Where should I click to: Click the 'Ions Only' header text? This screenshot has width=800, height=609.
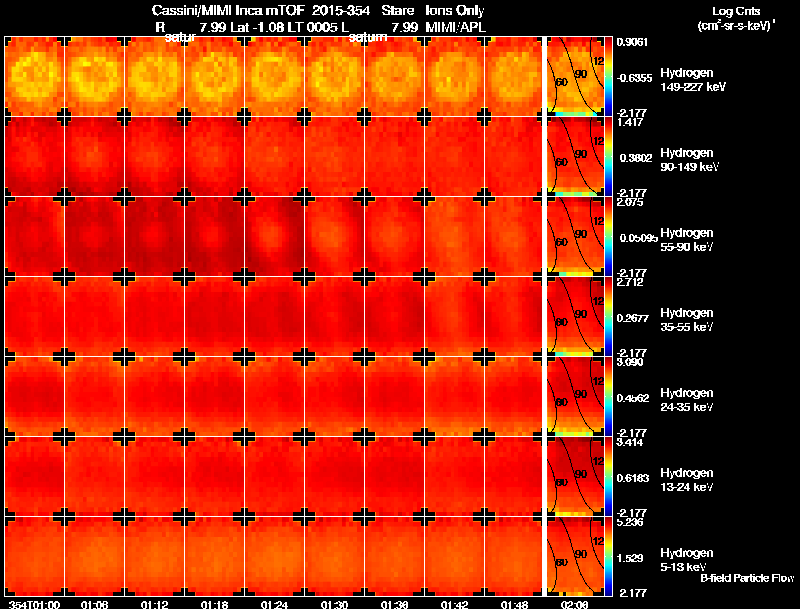pyautogui.click(x=455, y=11)
